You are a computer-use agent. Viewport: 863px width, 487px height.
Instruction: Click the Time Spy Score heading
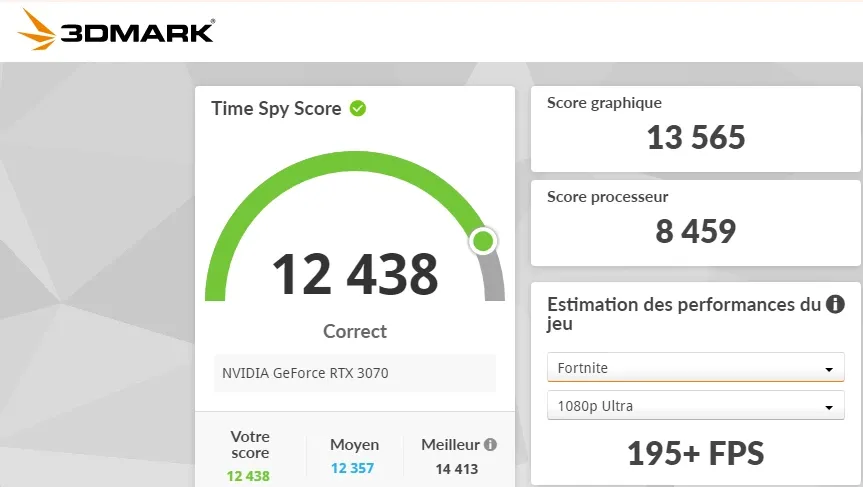[276, 109]
